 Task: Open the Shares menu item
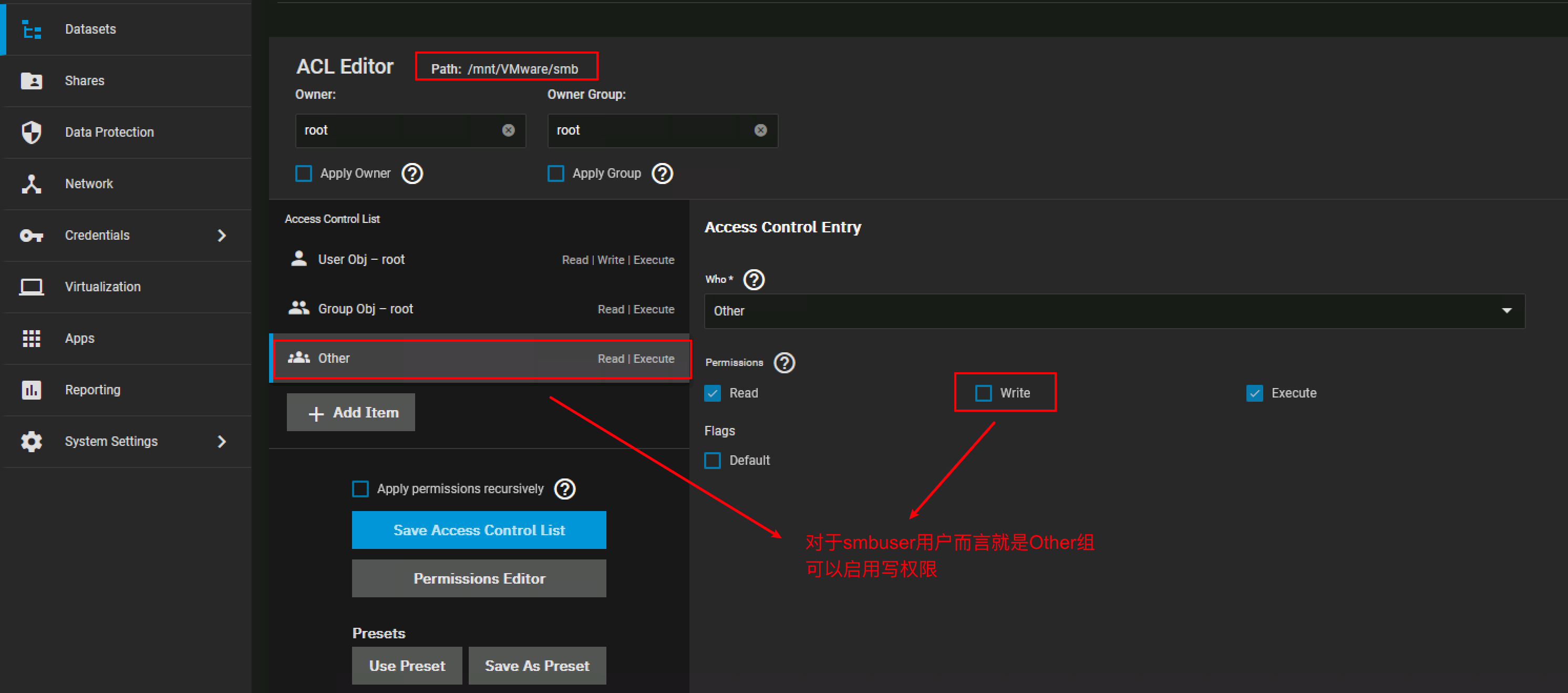[x=85, y=81]
